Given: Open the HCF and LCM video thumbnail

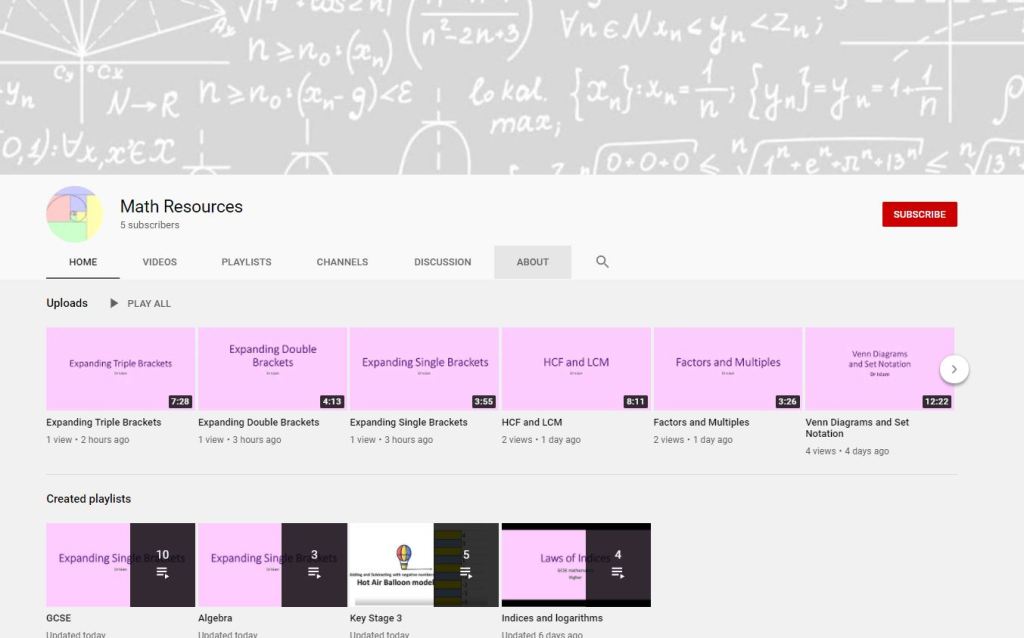Looking at the screenshot, I should point(576,368).
